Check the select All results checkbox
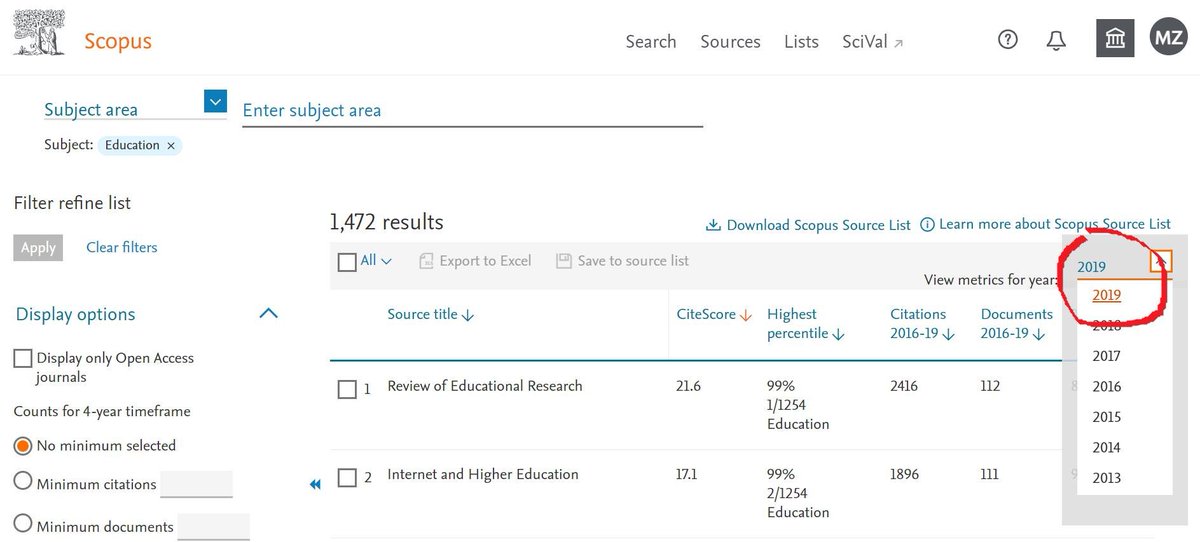This screenshot has height=542, width=1200. coord(347,262)
